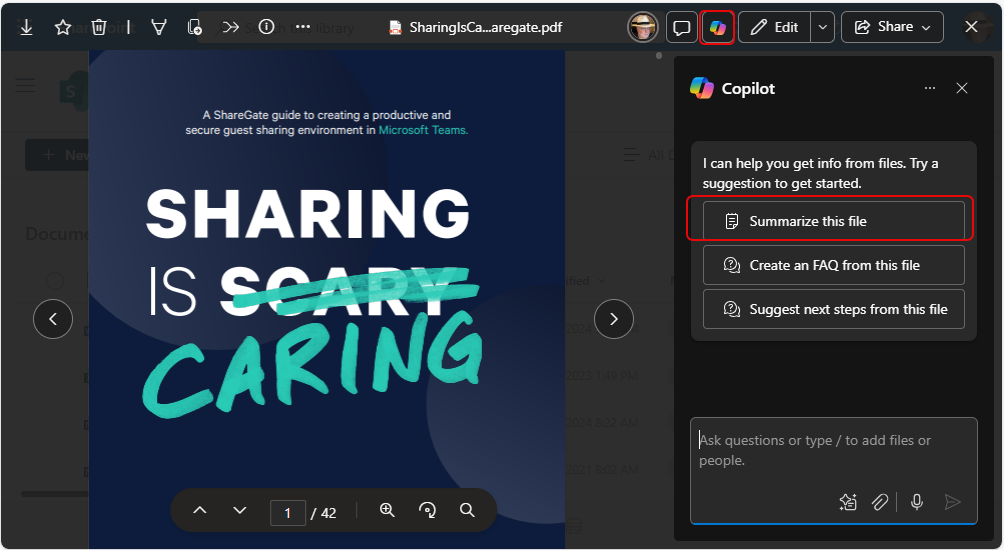Open the comments pane icon
Screen dimensions: 1004x550
pos(681,27)
